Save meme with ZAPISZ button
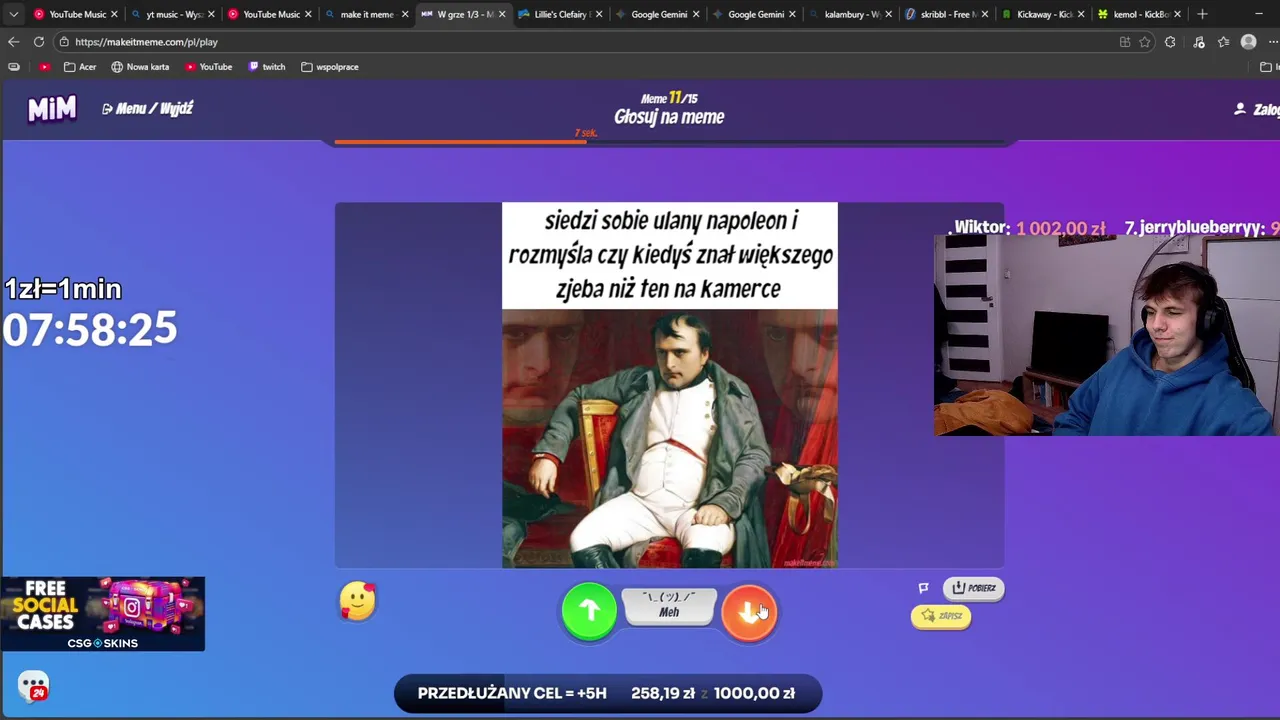Viewport: 1280px width, 720px height. pos(941,616)
